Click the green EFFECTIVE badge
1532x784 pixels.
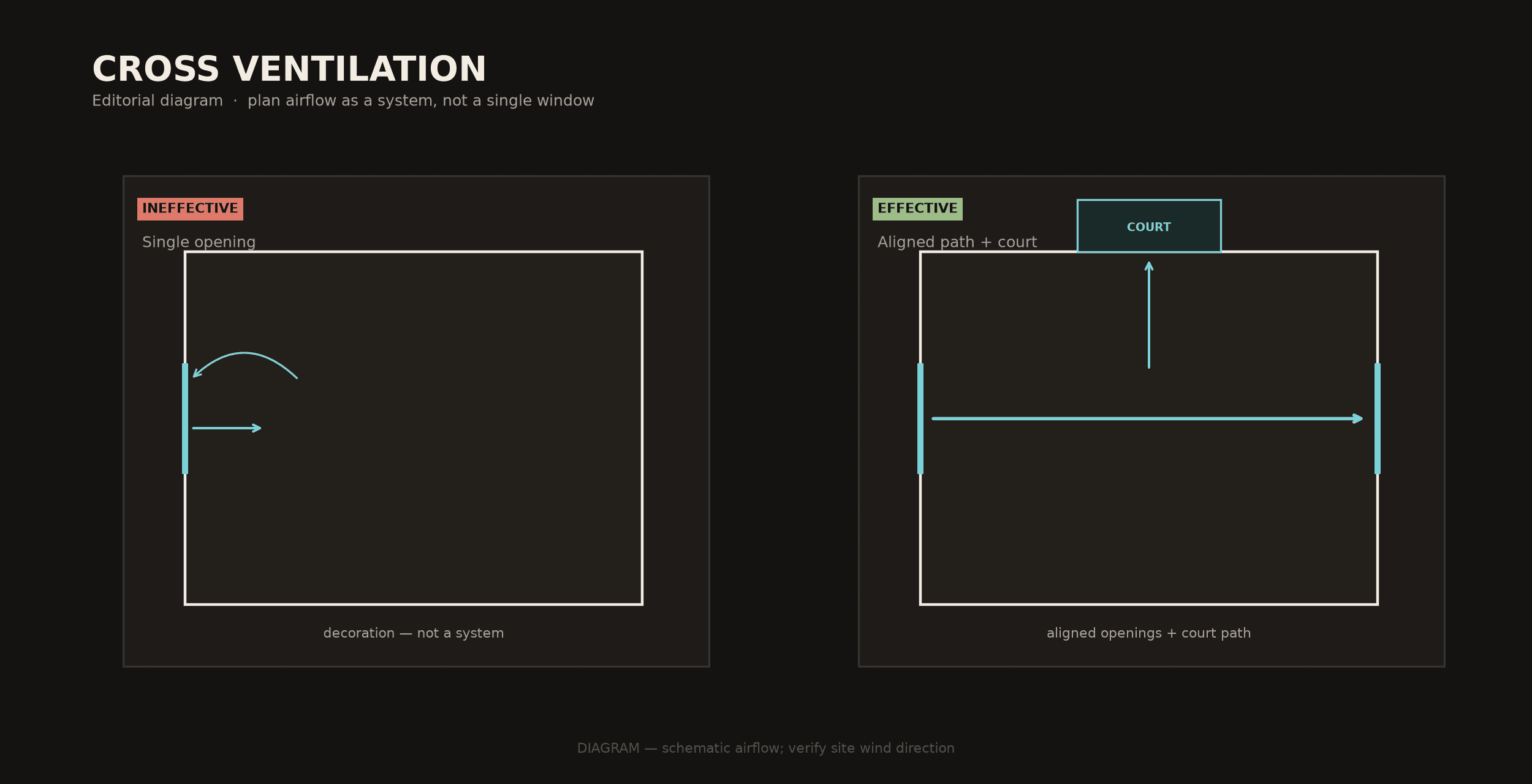click(x=917, y=209)
